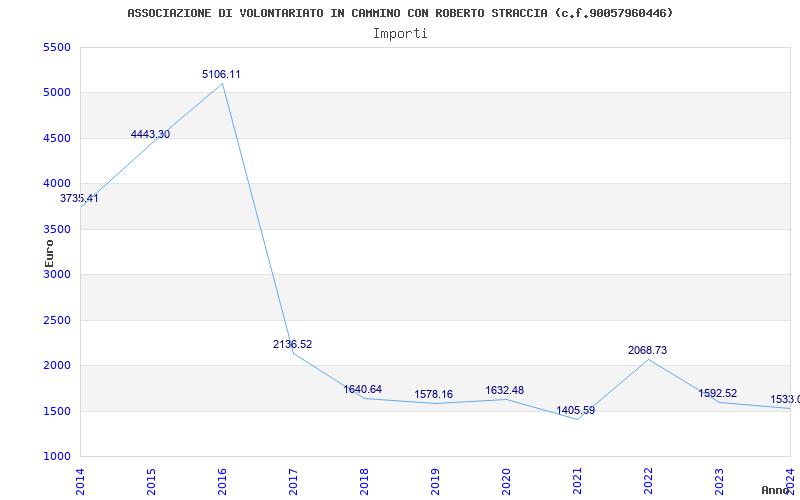This screenshot has height=500, width=800.
Task: Click the chart title ASSOCIAZIONE DI VOLONTARIATO
Action: [x=400, y=13]
